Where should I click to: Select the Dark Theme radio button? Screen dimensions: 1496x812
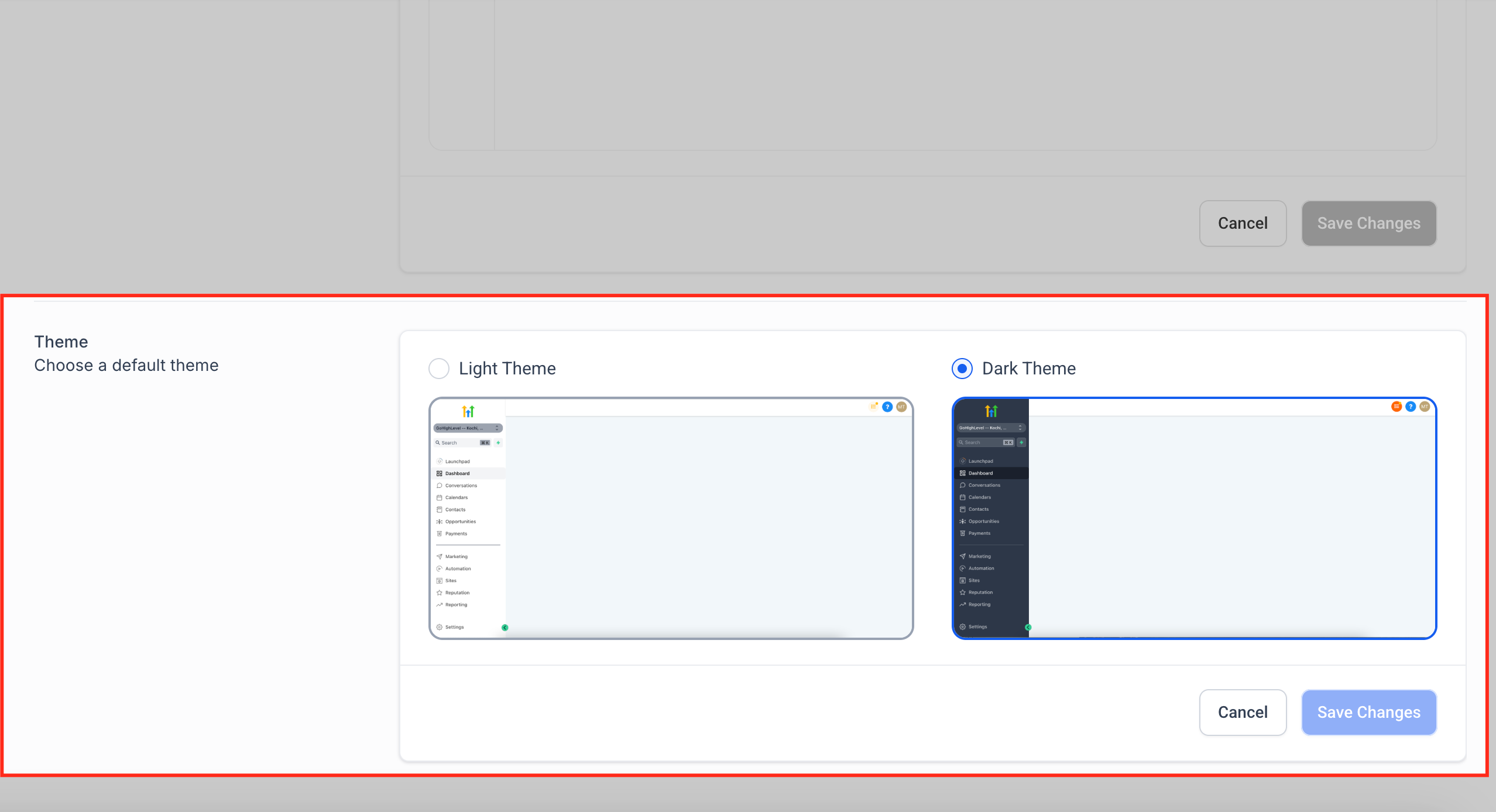962,369
